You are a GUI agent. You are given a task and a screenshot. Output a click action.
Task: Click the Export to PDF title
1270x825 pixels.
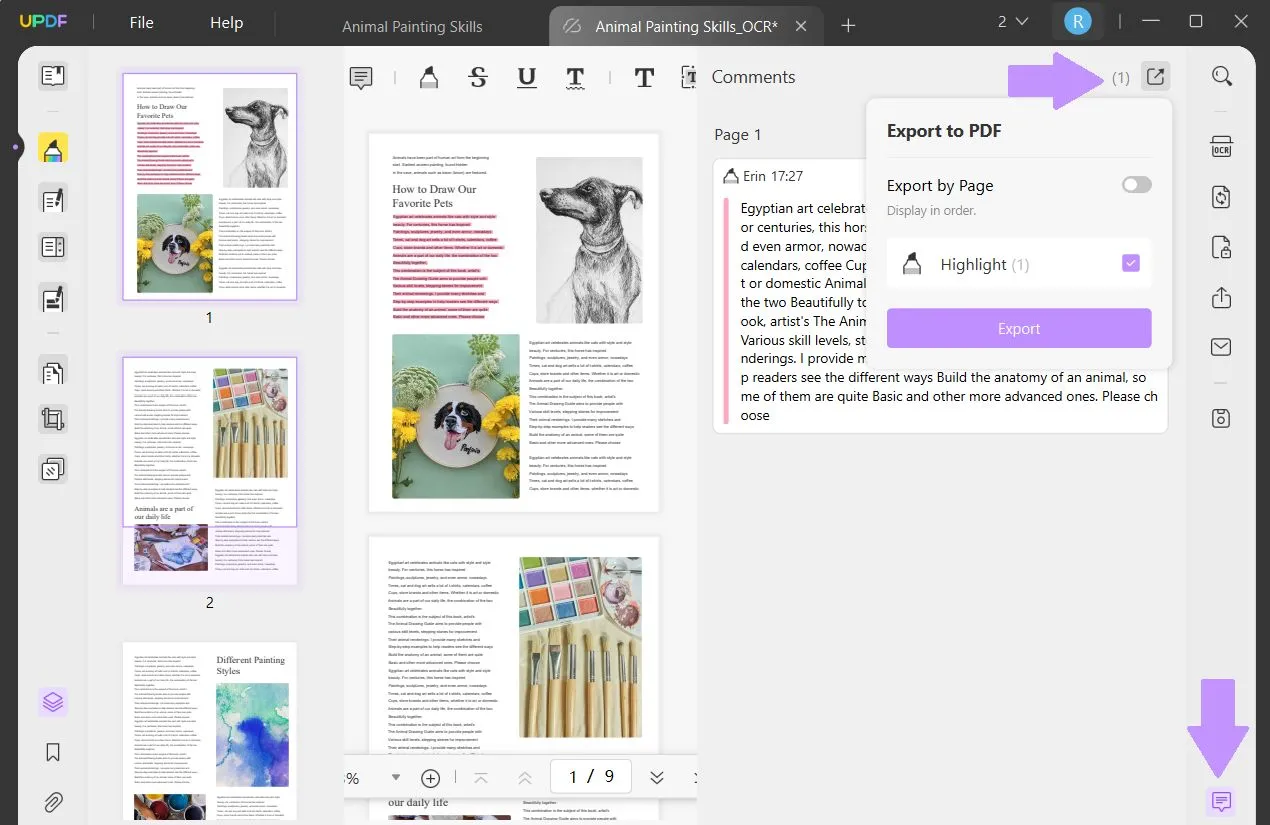944,131
